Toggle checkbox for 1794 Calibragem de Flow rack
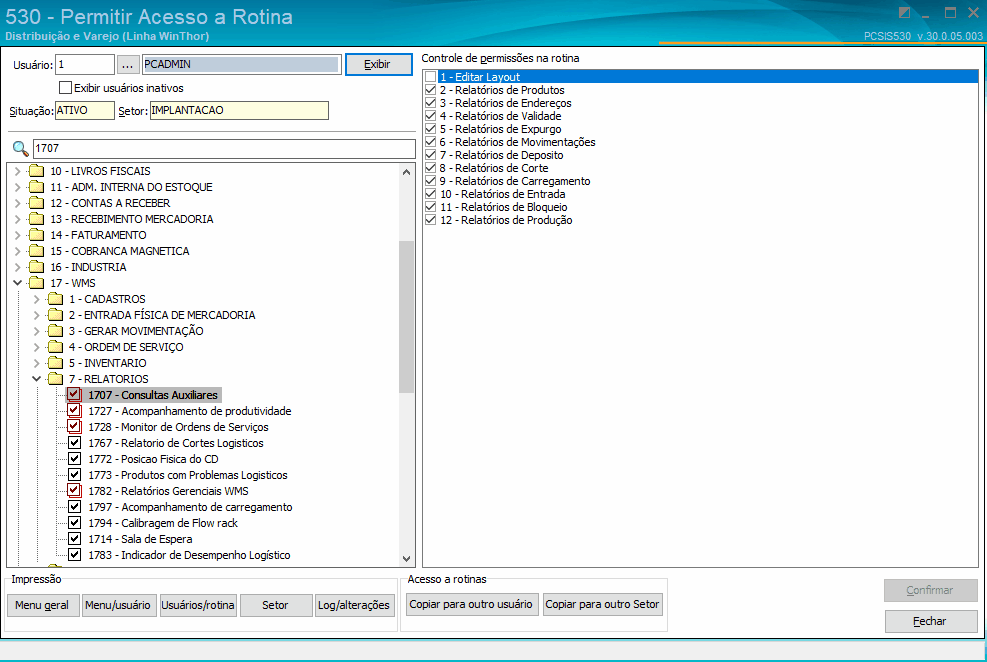Image resolution: width=987 pixels, height=662 pixels. tap(74, 522)
